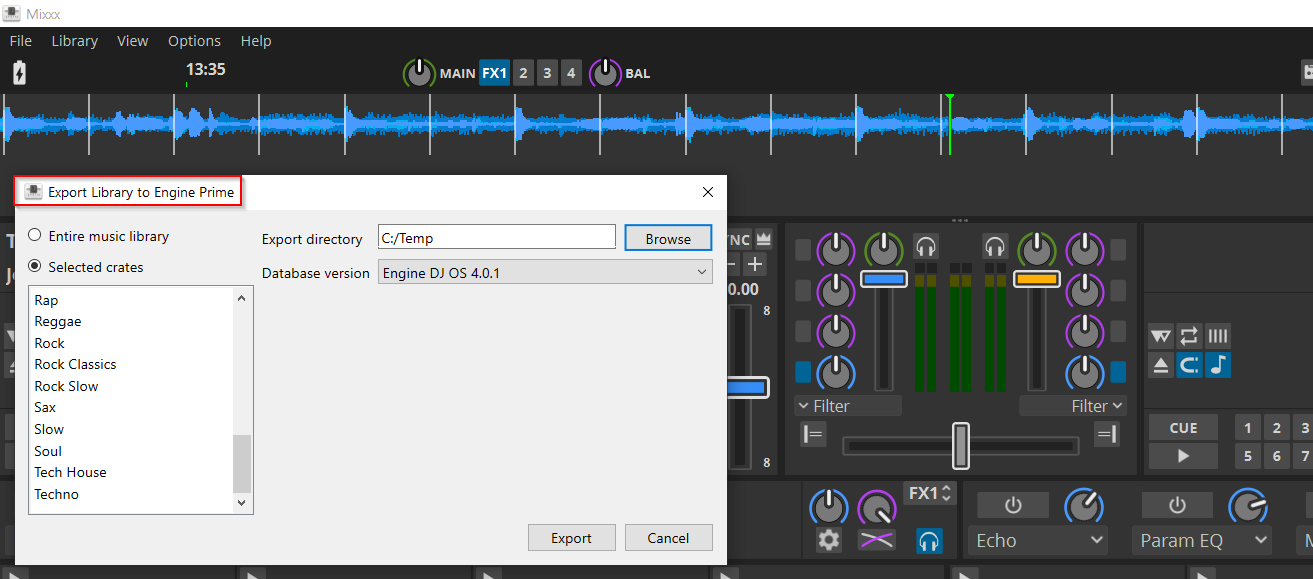Image resolution: width=1313 pixels, height=579 pixels.
Task: Toggle right channel high EQ kill
Action: tap(1118, 250)
